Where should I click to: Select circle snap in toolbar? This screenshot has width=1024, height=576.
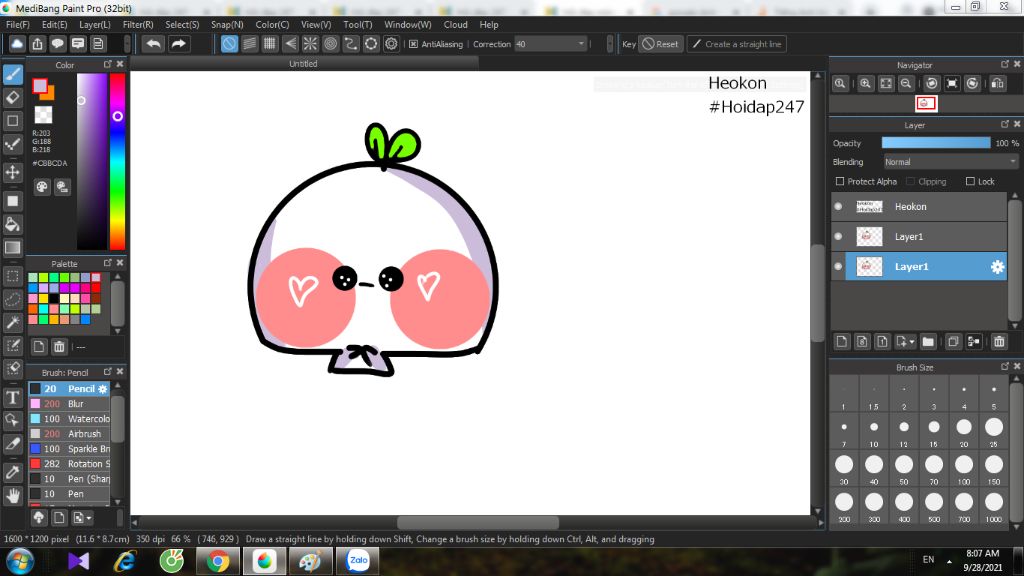pyautogui.click(x=330, y=44)
